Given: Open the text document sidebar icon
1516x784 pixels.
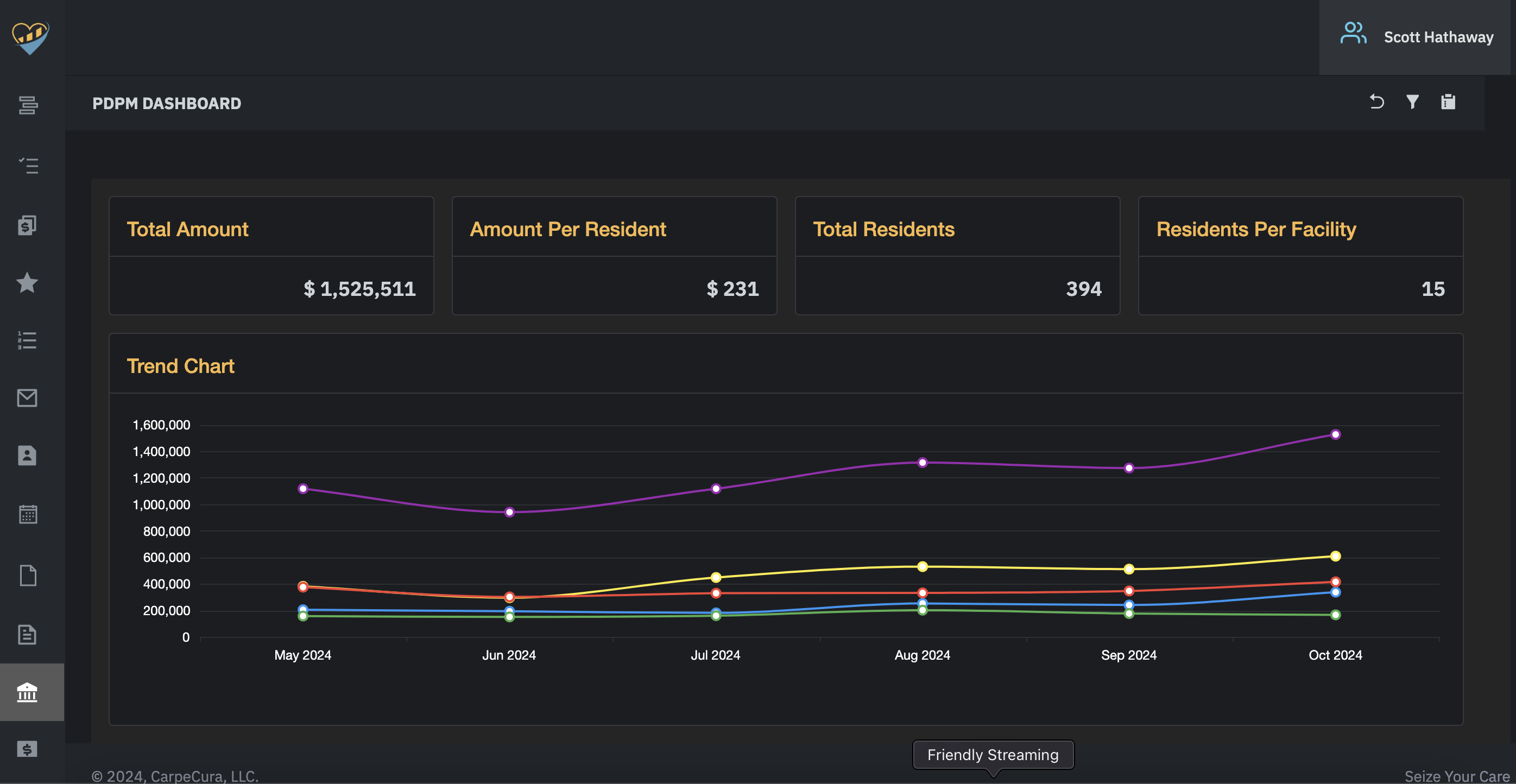Looking at the screenshot, I should pyautogui.click(x=27, y=635).
